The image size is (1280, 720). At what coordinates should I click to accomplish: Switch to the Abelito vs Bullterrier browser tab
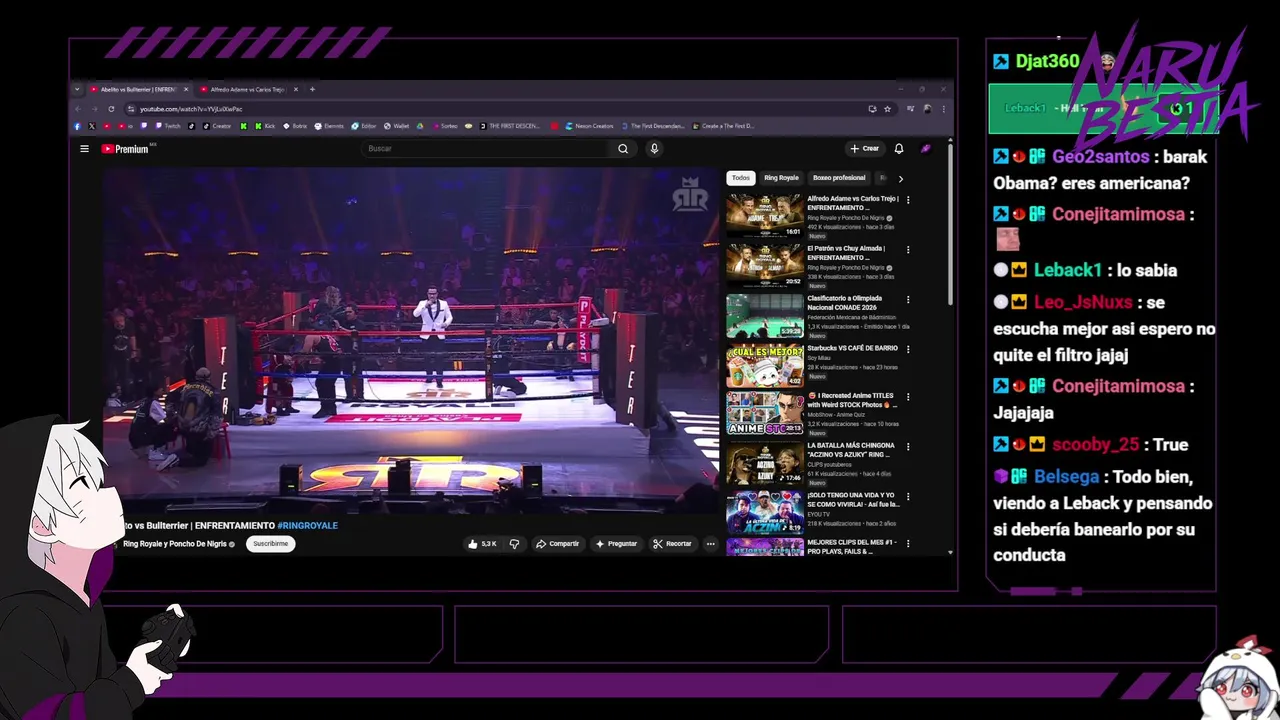tap(136, 89)
